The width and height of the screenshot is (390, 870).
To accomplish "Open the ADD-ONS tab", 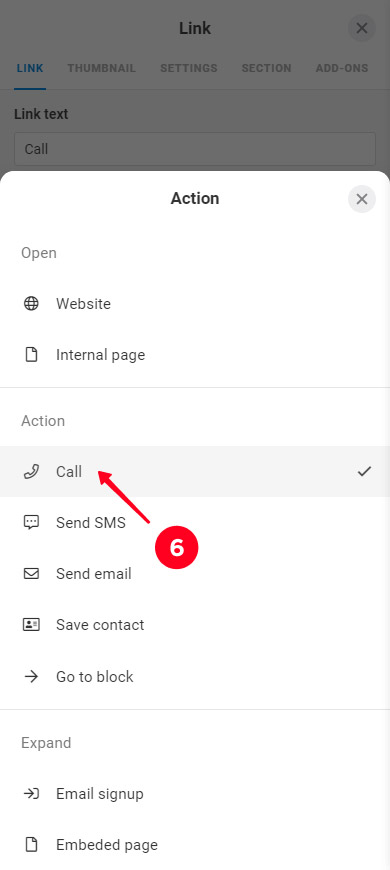I will (x=342, y=68).
